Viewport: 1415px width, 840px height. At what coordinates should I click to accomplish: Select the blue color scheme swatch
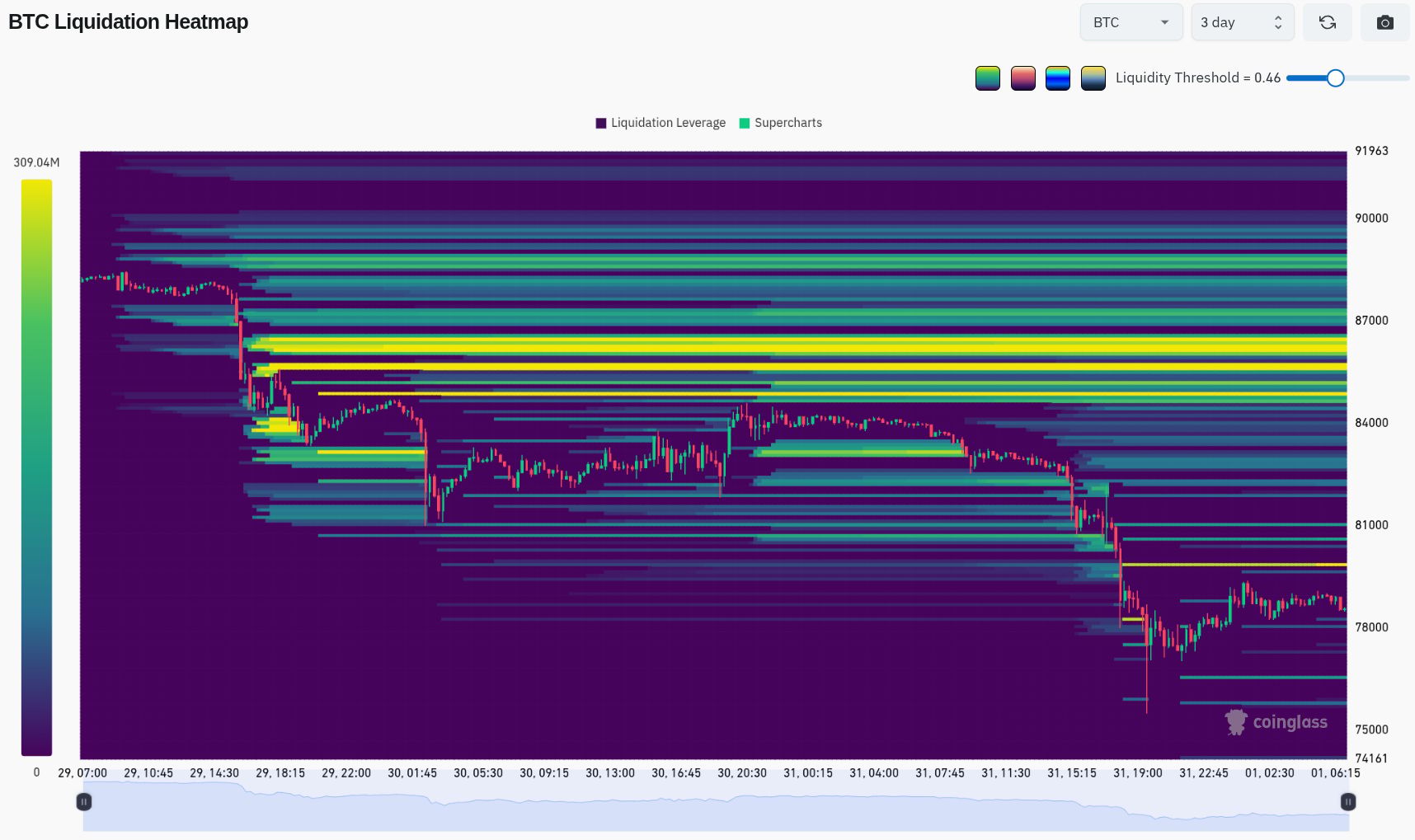pos(1057,78)
